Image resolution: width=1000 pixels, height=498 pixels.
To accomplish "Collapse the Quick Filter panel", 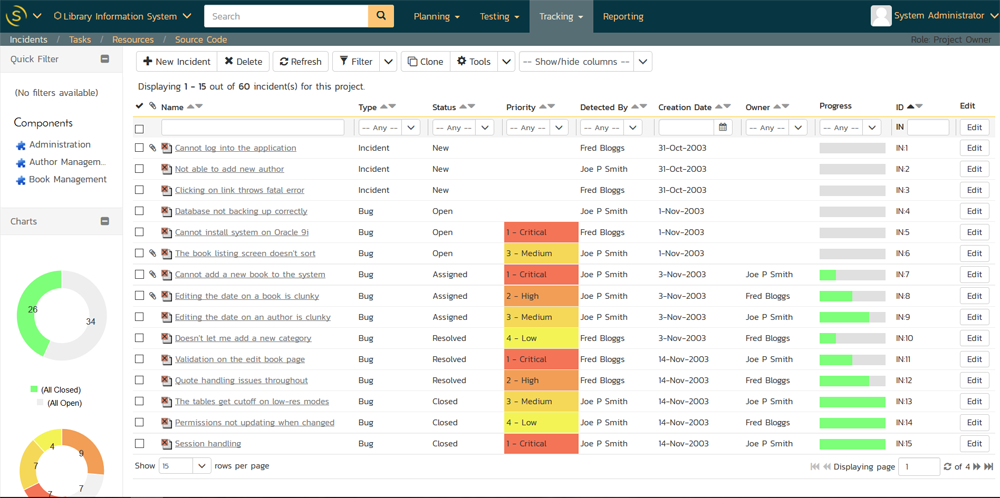I will tap(105, 59).
